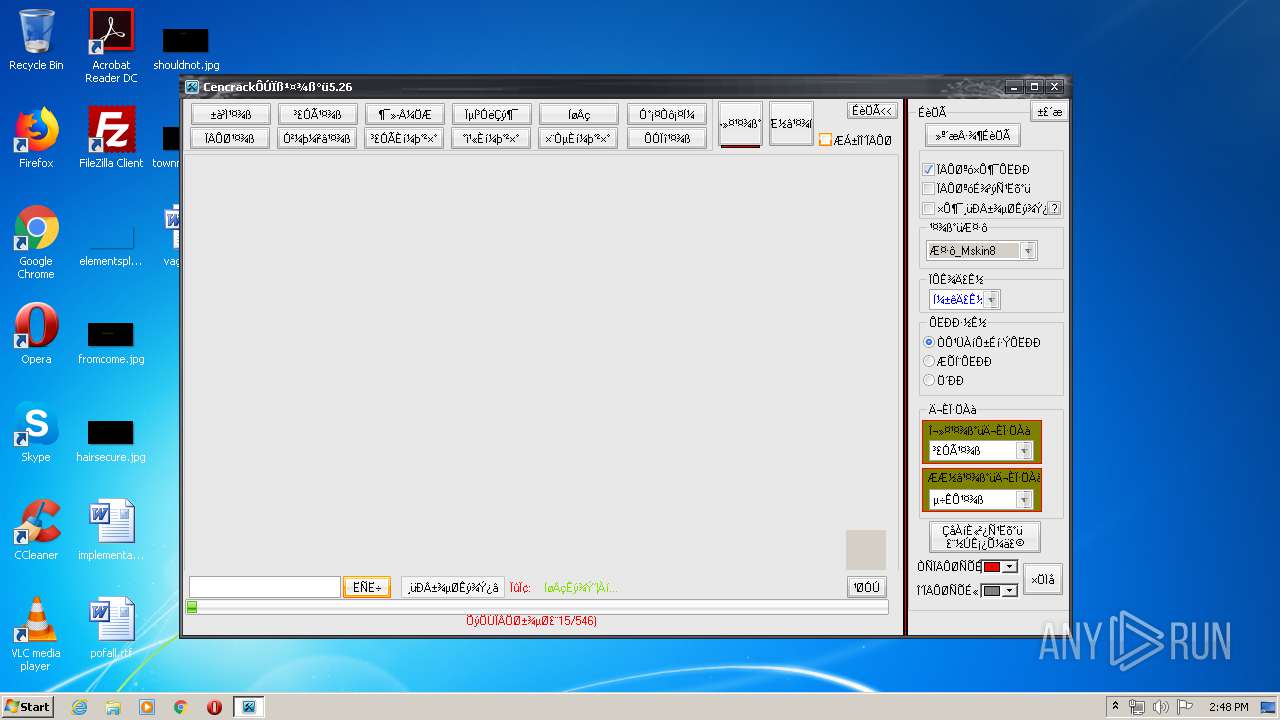1280x720 pixels.
Task: Open the implementa... Word document icon
Action: tap(111, 530)
